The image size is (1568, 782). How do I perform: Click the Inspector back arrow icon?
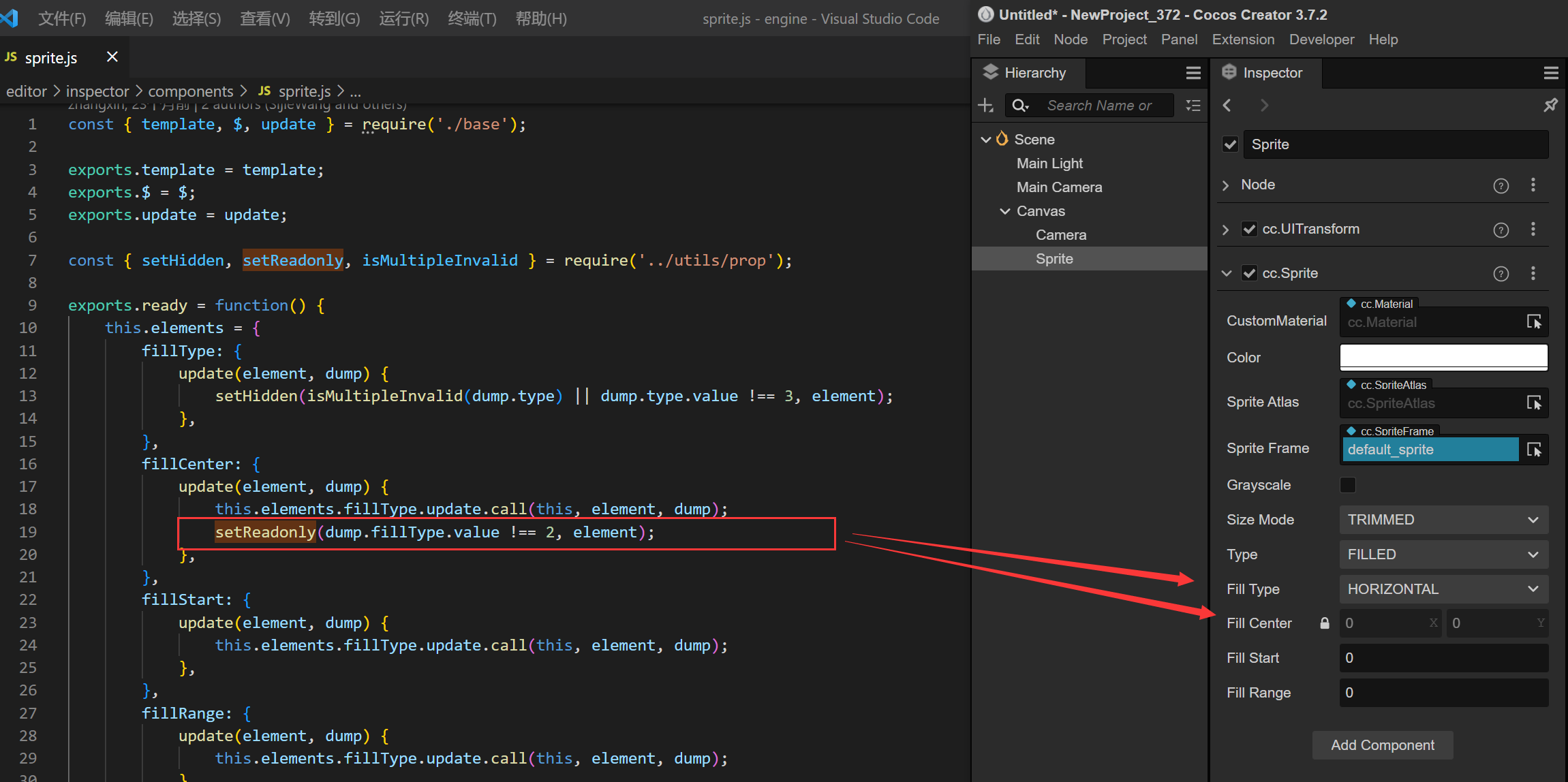[1227, 106]
